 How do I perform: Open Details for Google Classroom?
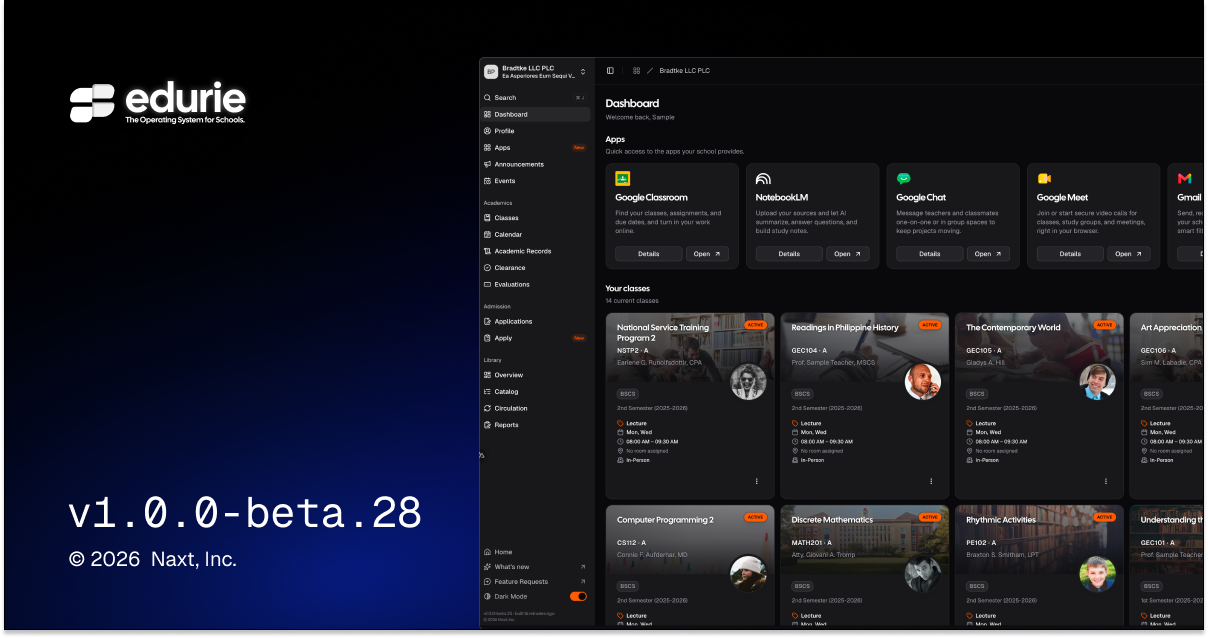(649, 254)
